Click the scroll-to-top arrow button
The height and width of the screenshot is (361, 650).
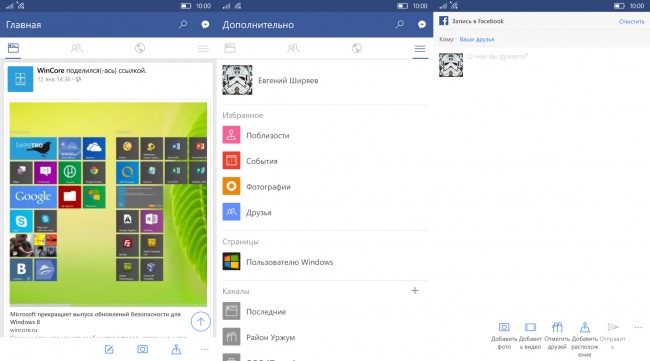[x=201, y=322]
